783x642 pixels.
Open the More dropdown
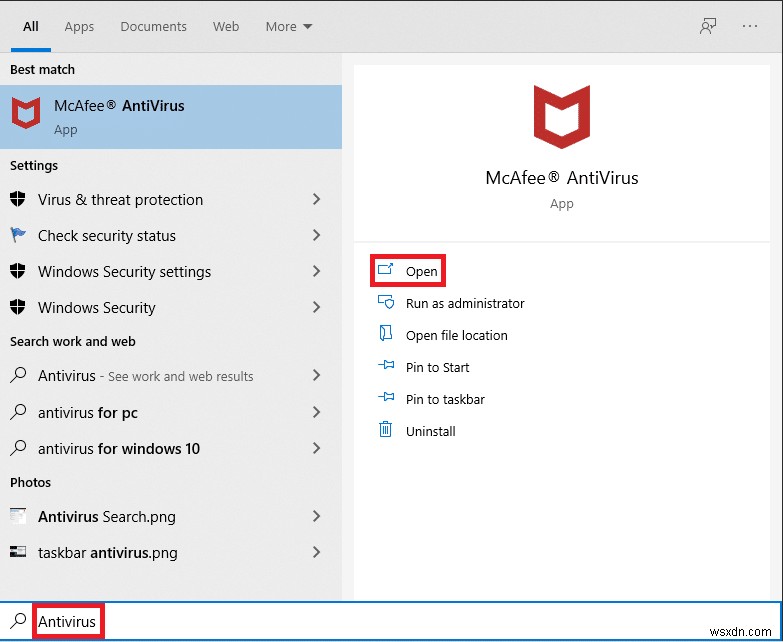click(289, 26)
